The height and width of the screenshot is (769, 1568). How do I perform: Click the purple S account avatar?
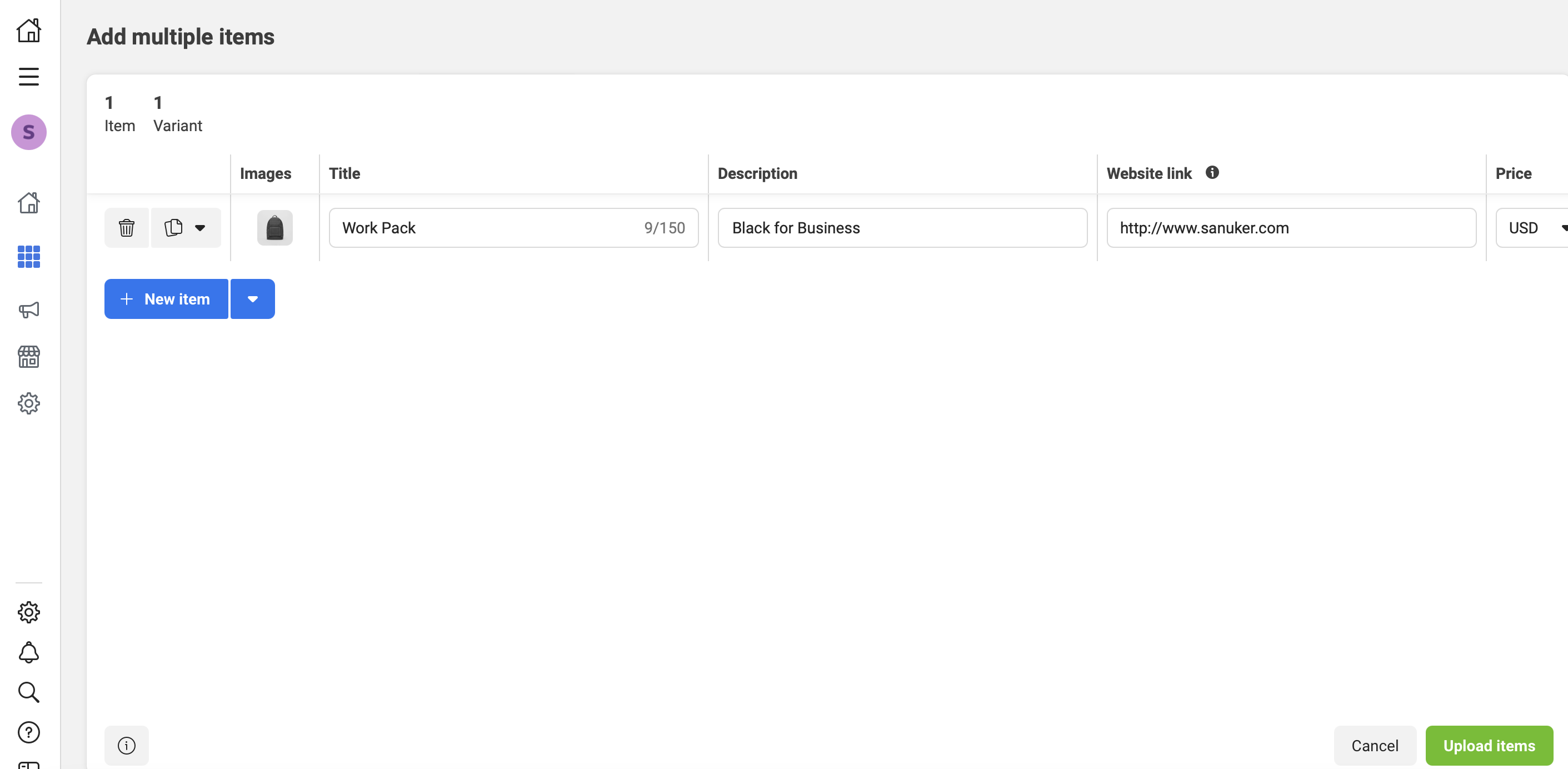point(28,132)
